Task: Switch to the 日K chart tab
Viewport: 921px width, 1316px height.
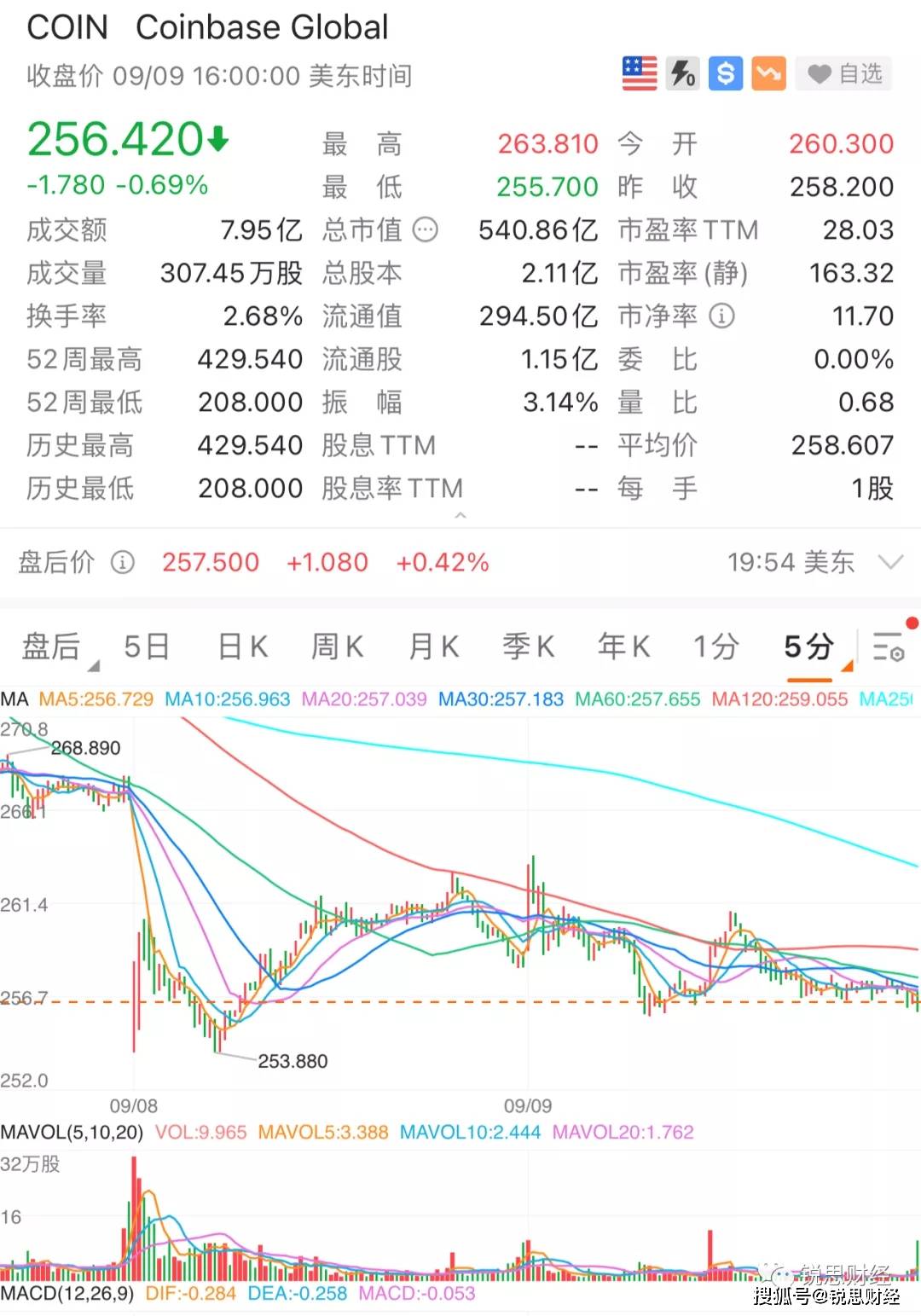Action: [243, 647]
